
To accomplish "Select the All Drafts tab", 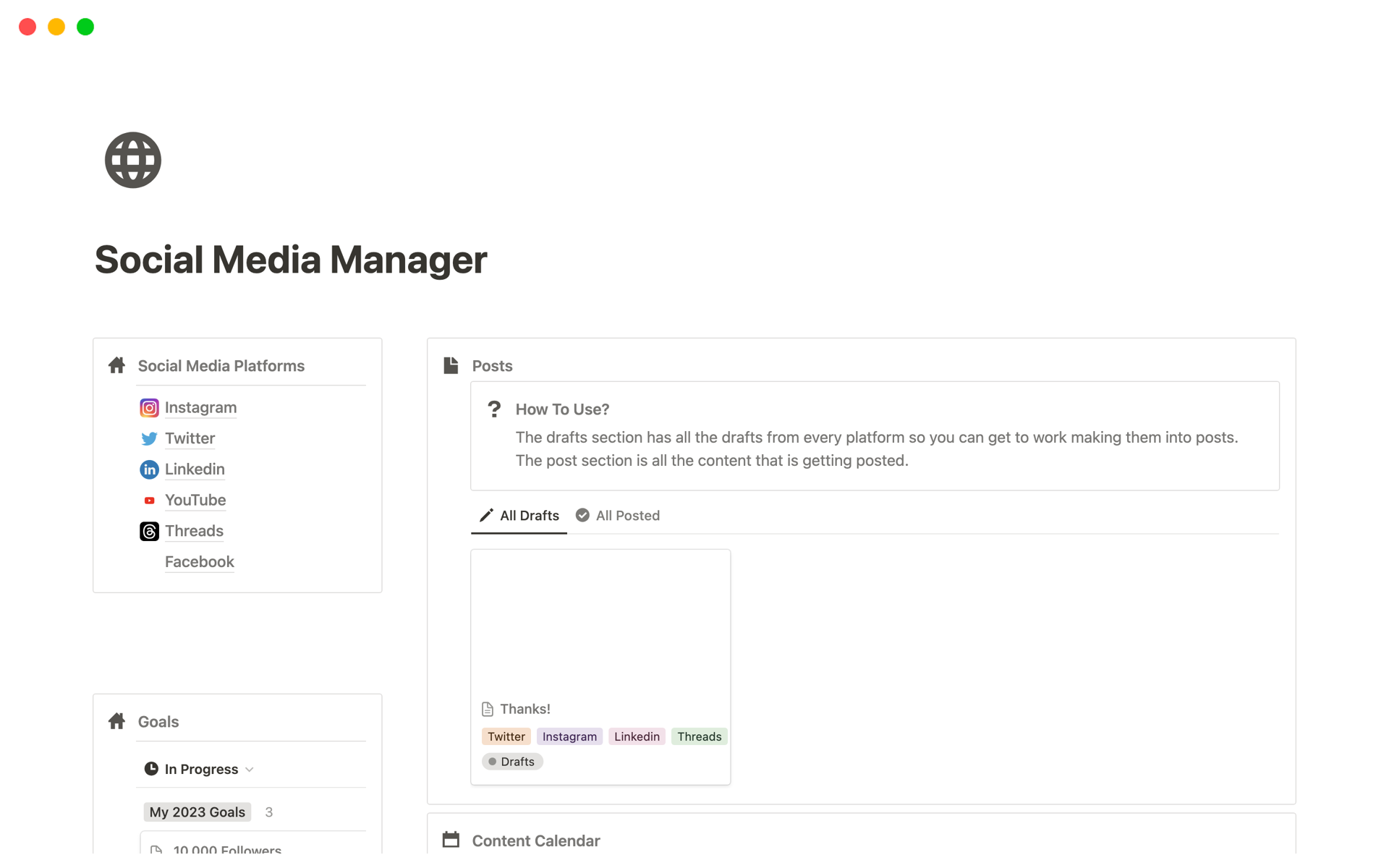I will (x=519, y=515).
